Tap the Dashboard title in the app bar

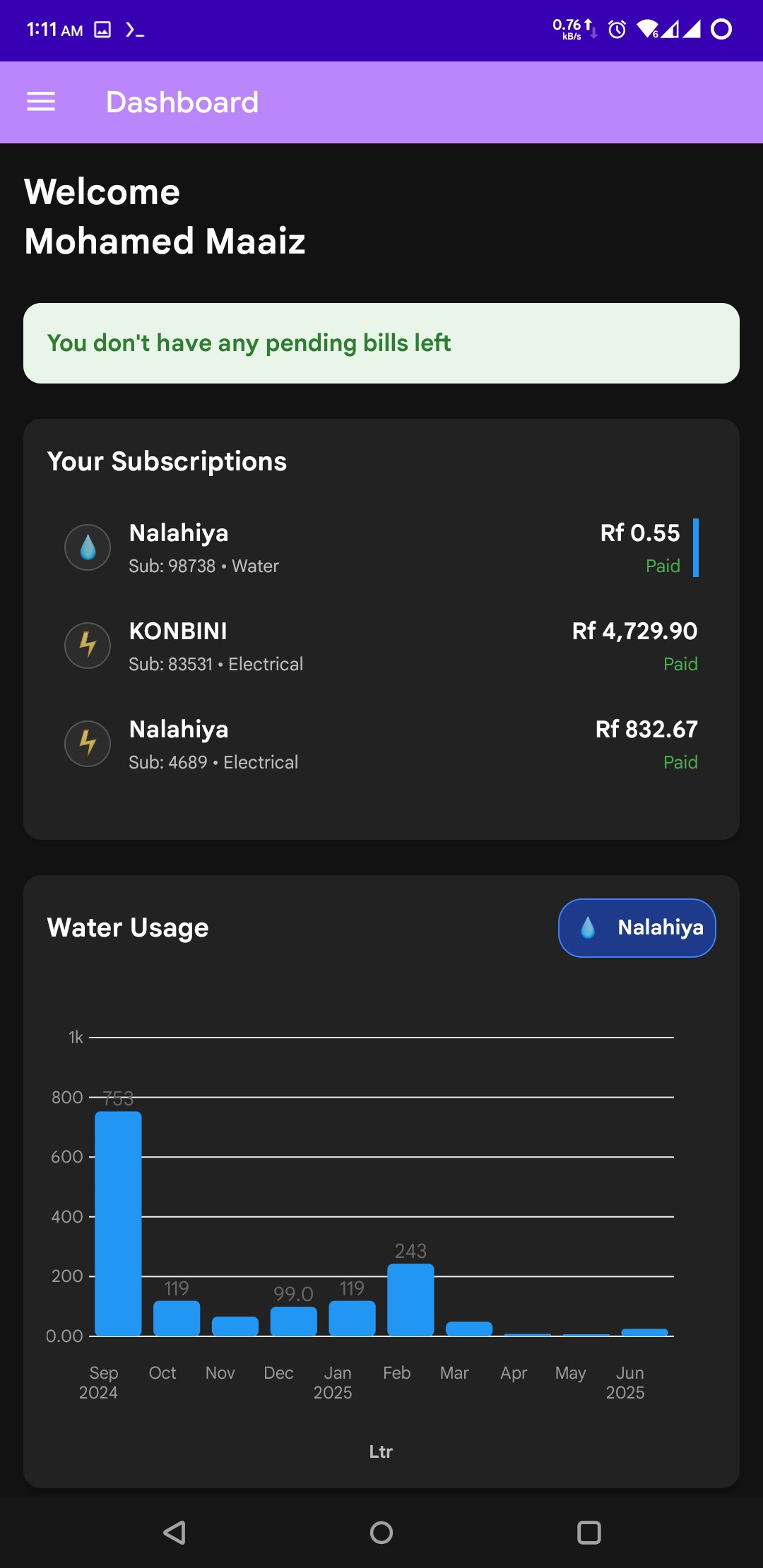click(x=182, y=102)
